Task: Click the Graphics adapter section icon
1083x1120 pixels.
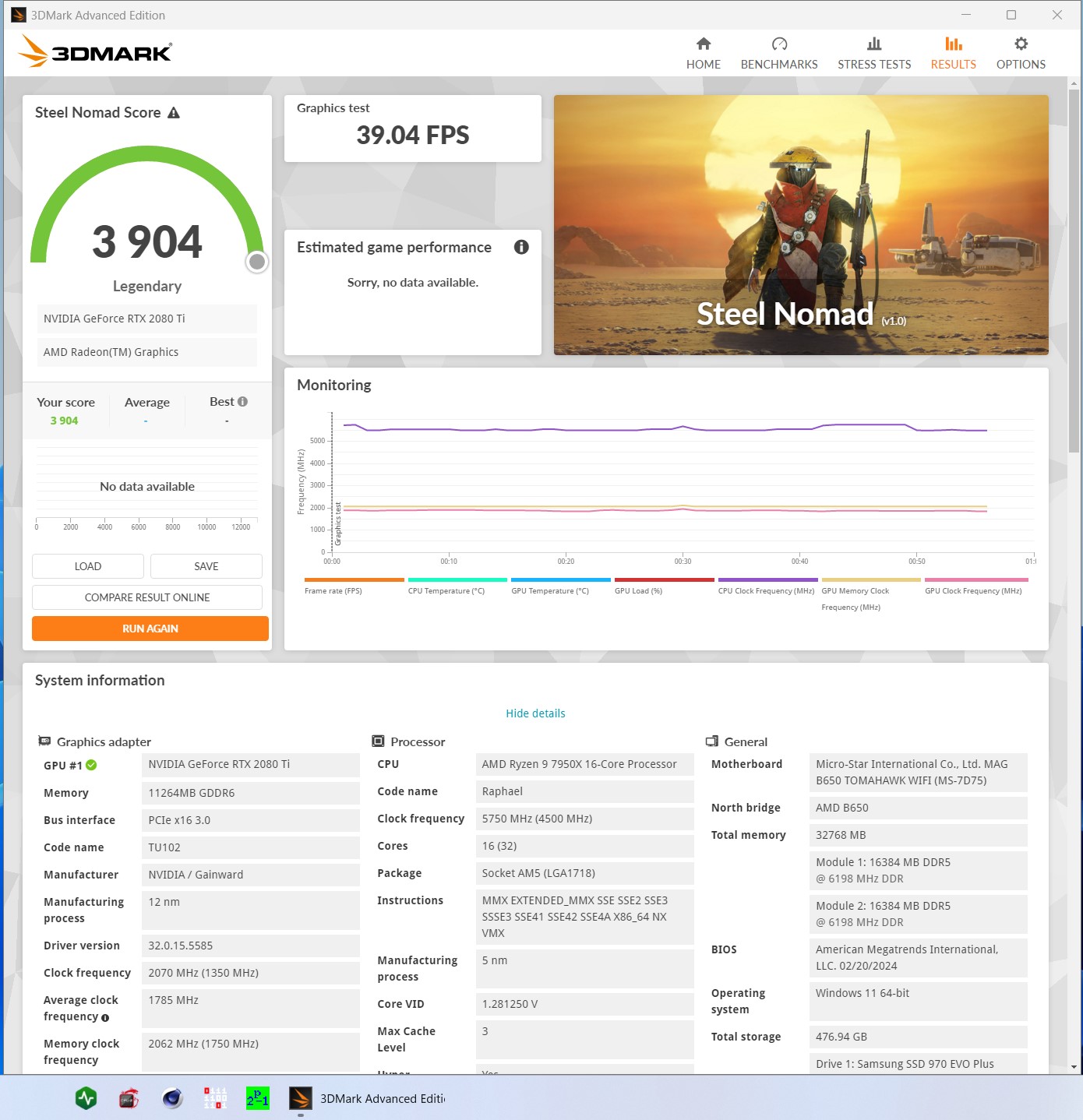Action: coord(44,741)
